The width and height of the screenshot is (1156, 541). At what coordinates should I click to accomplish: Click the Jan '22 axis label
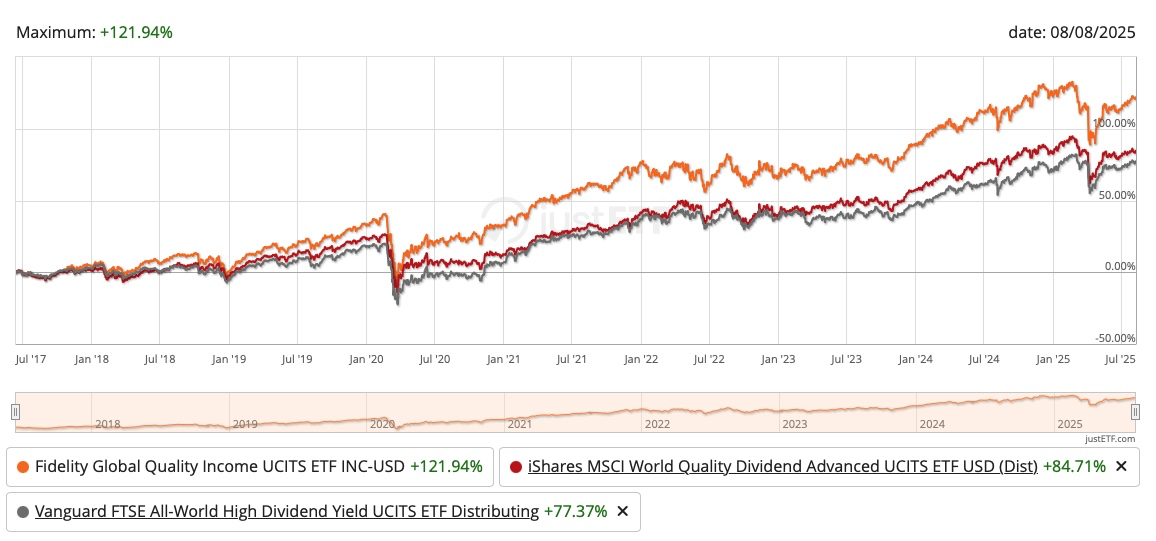coord(641,360)
